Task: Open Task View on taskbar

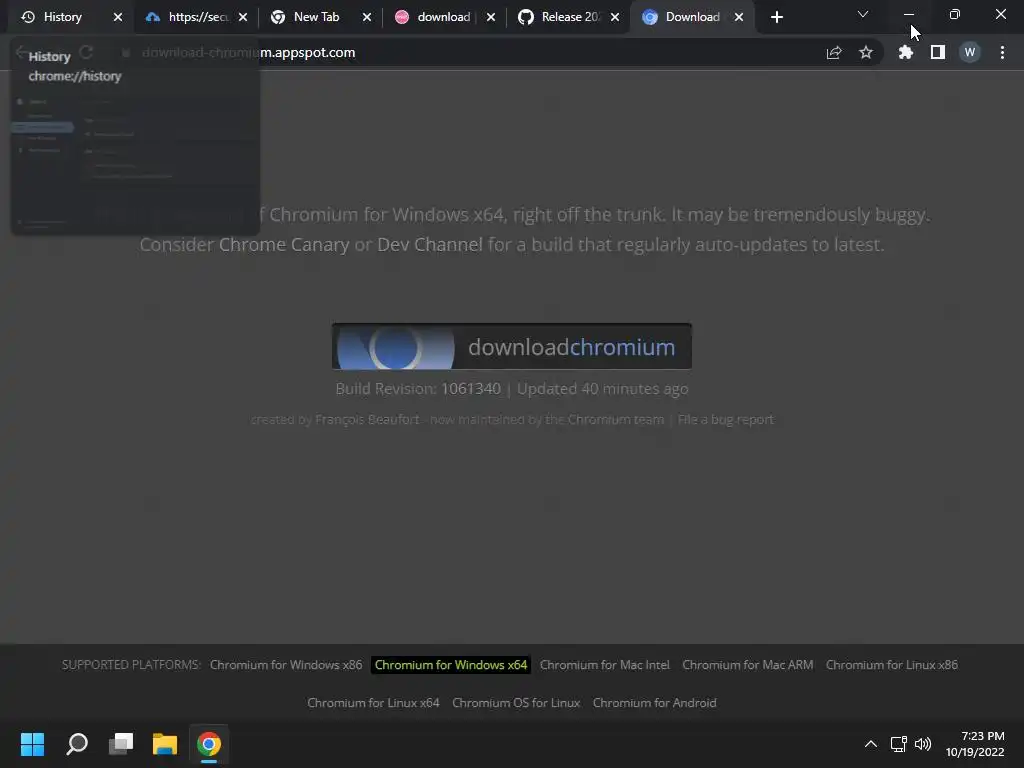Action: coord(121,744)
